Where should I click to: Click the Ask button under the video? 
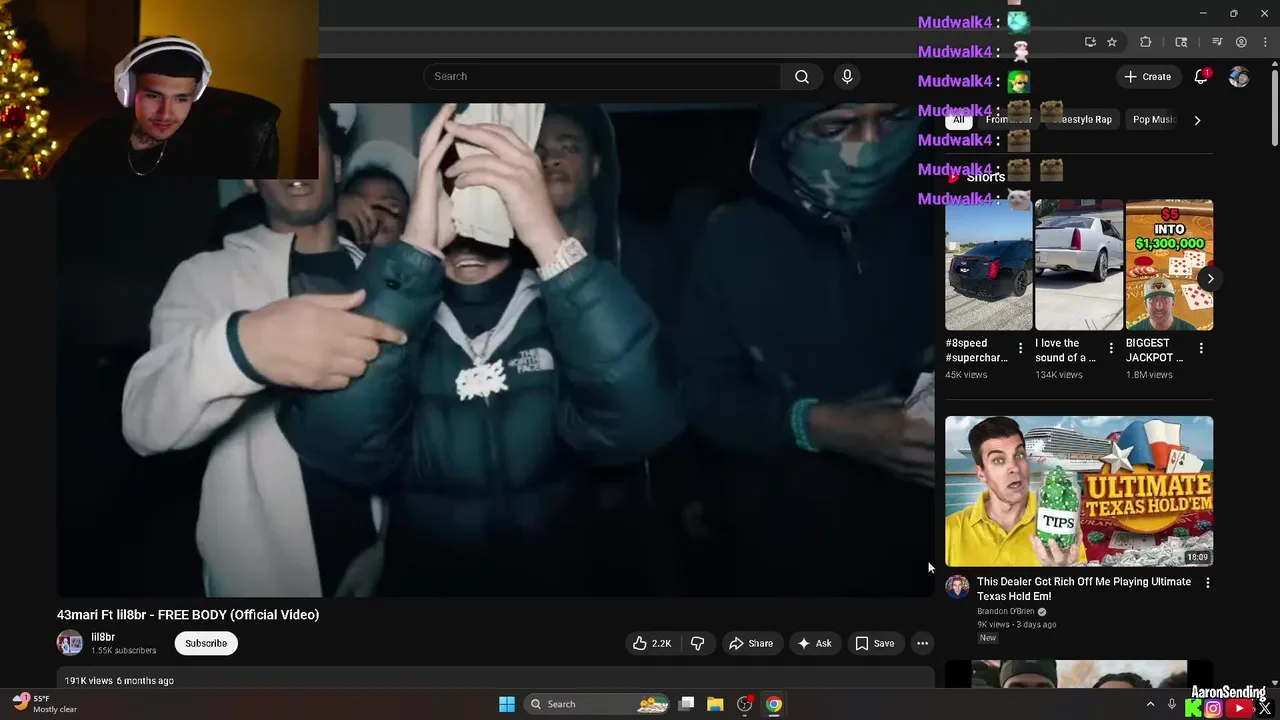pyautogui.click(x=814, y=643)
